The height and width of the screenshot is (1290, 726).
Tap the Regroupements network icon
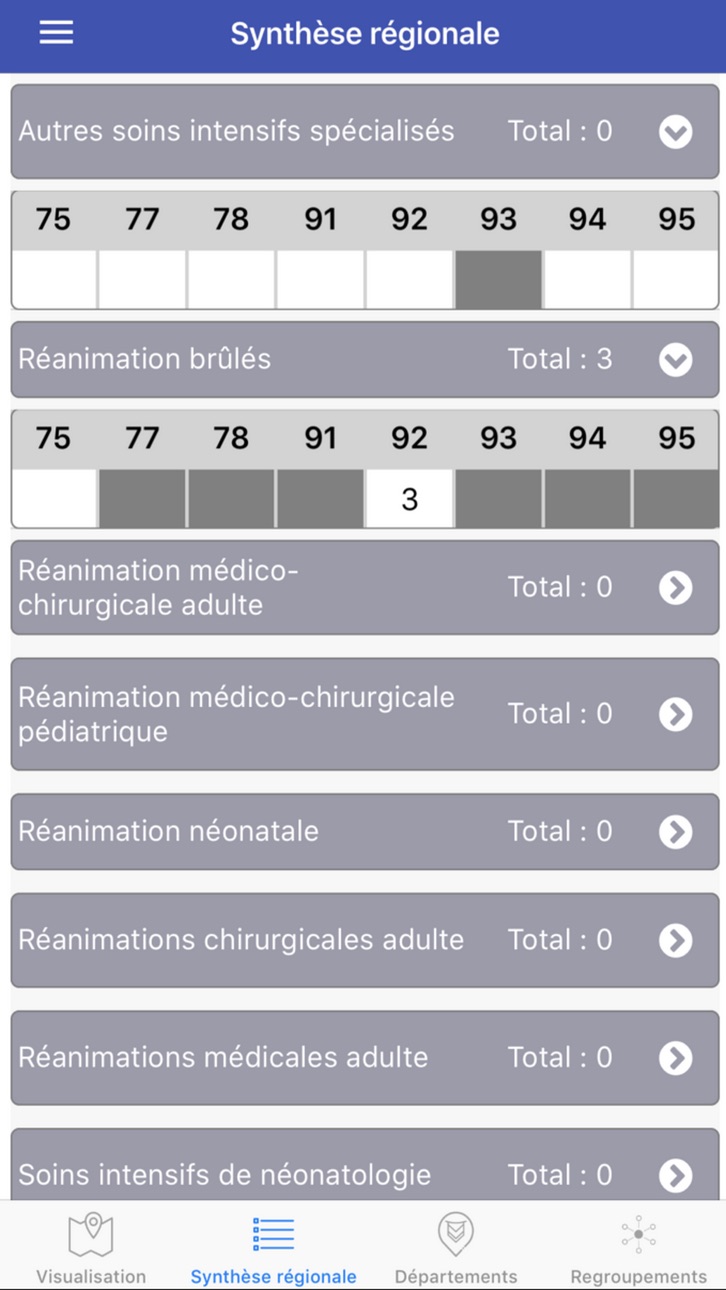[x=638, y=1234]
